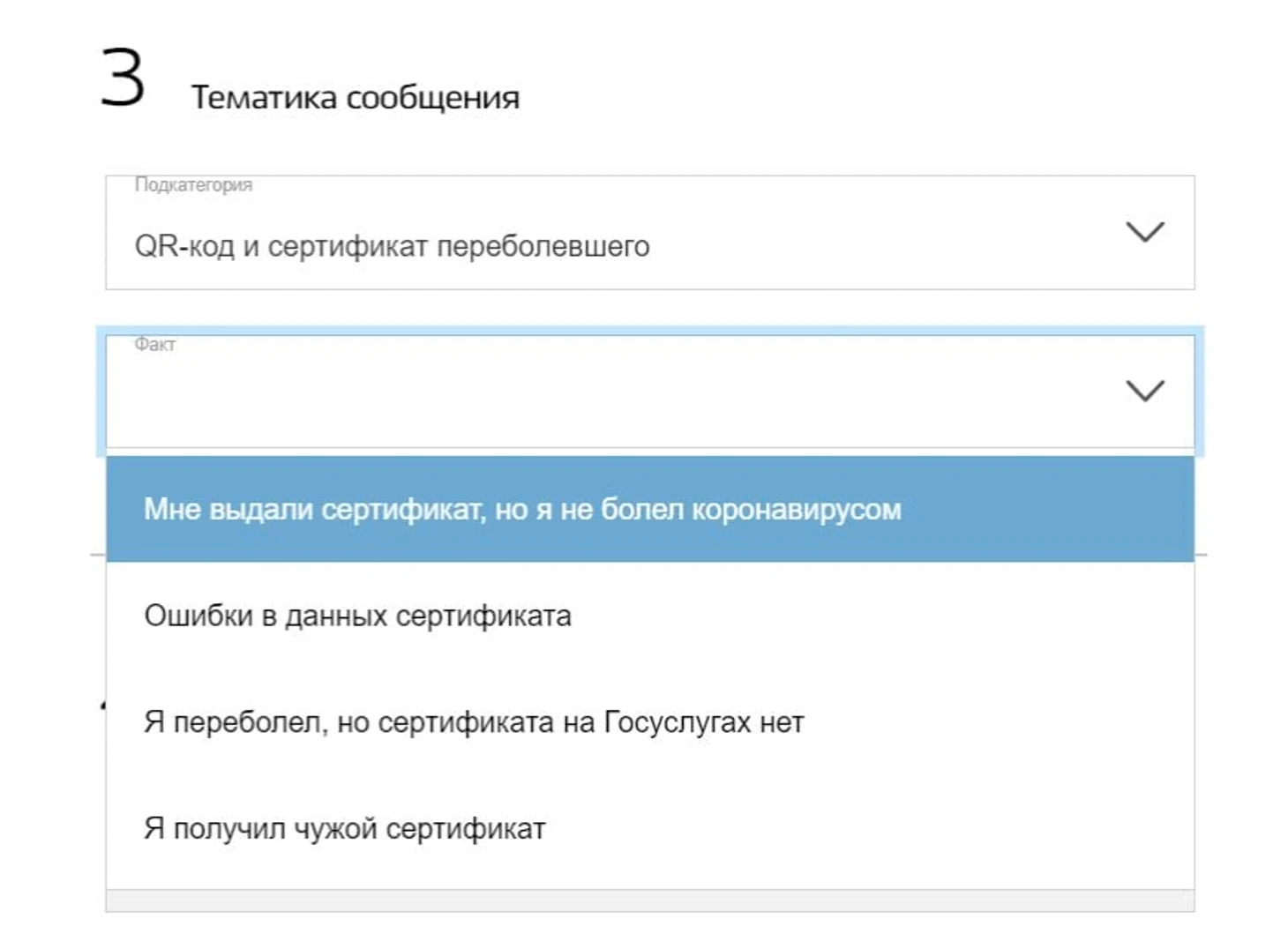Click the "QR-код и сертификат переболевшего" value
This screenshot has height=934, width=1288.
[392, 246]
